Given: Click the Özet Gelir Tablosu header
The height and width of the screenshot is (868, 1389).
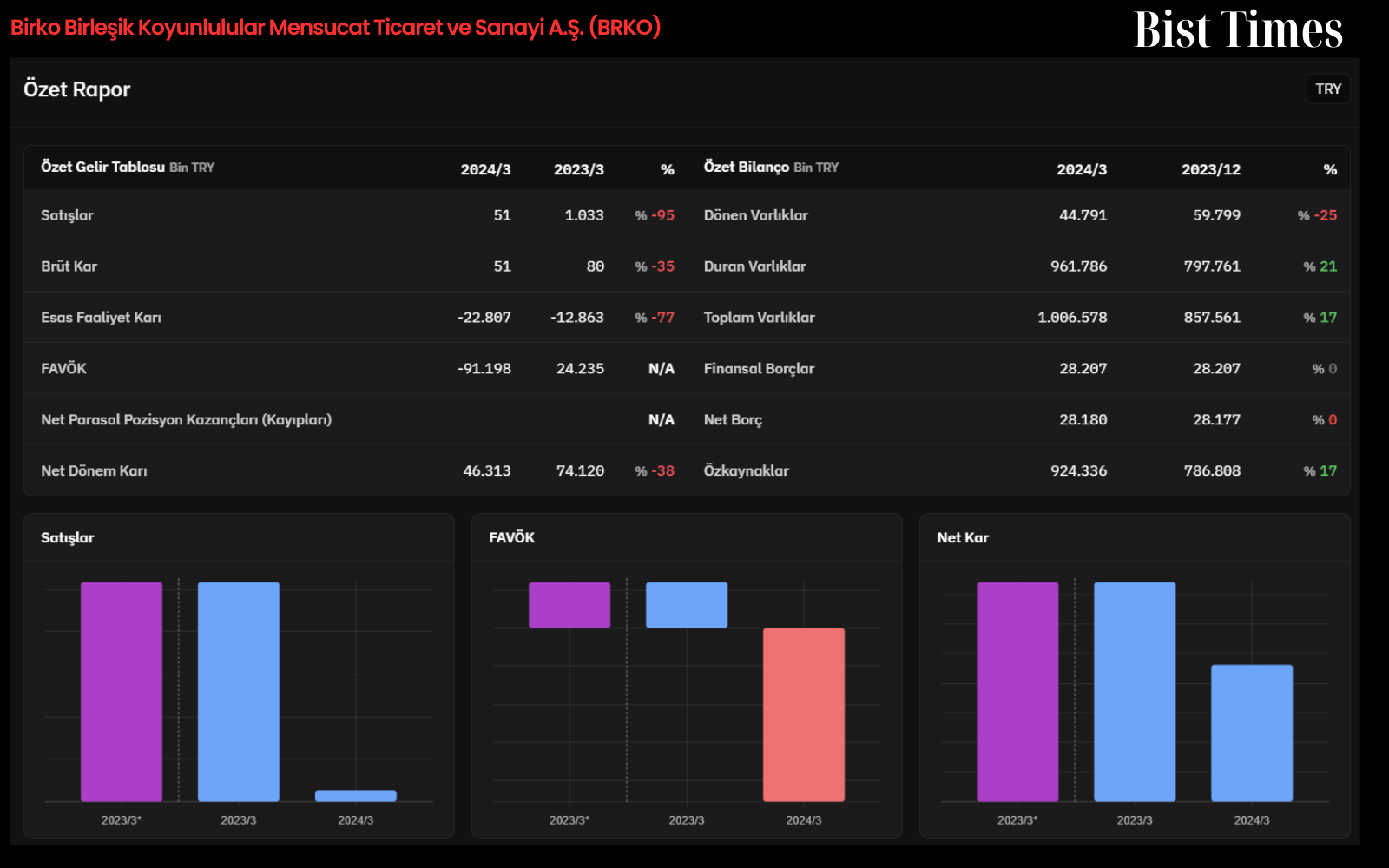Looking at the screenshot, I should click(x=102, y=167).
